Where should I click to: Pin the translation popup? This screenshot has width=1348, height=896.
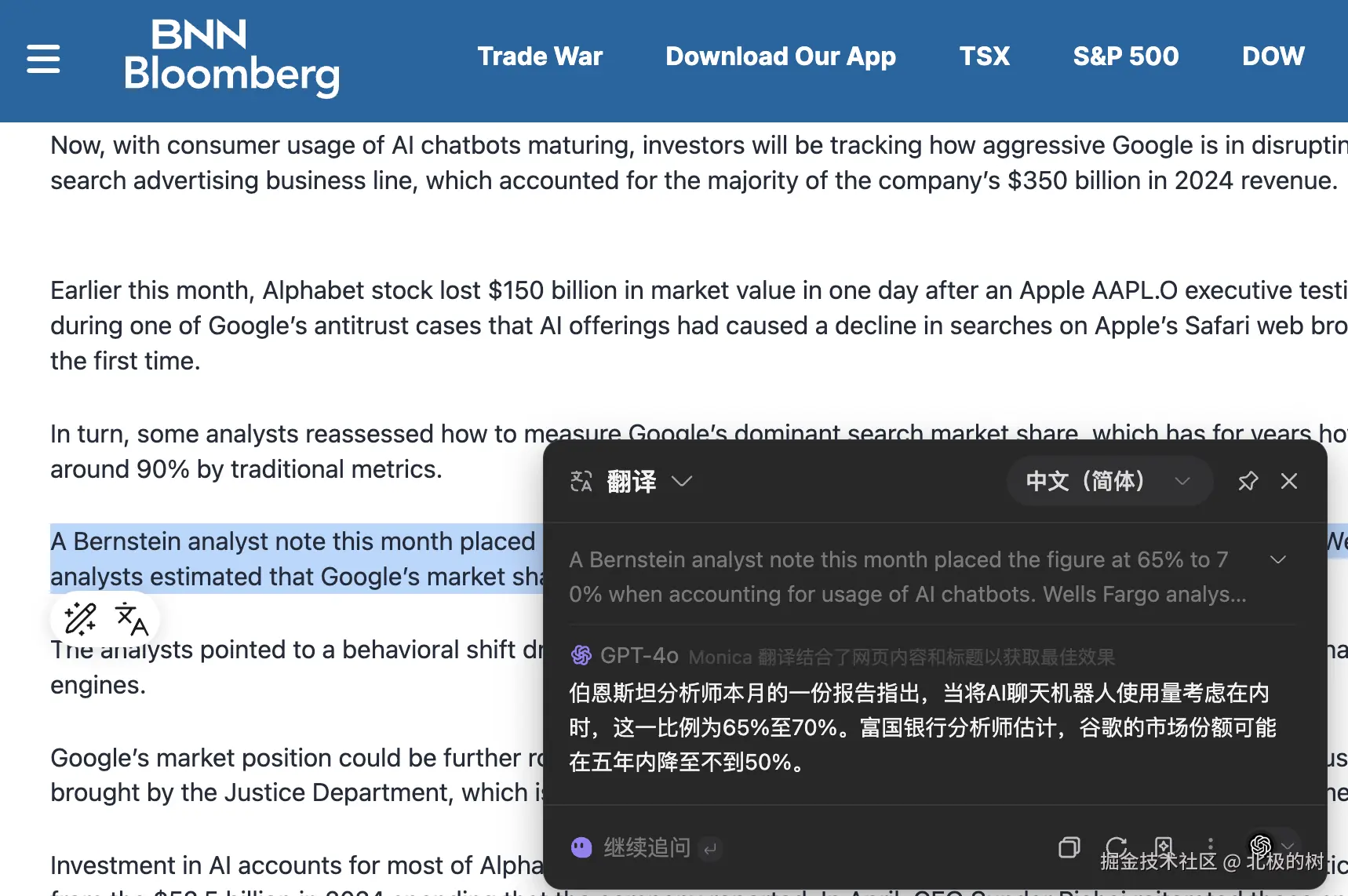pos(1248,481)
